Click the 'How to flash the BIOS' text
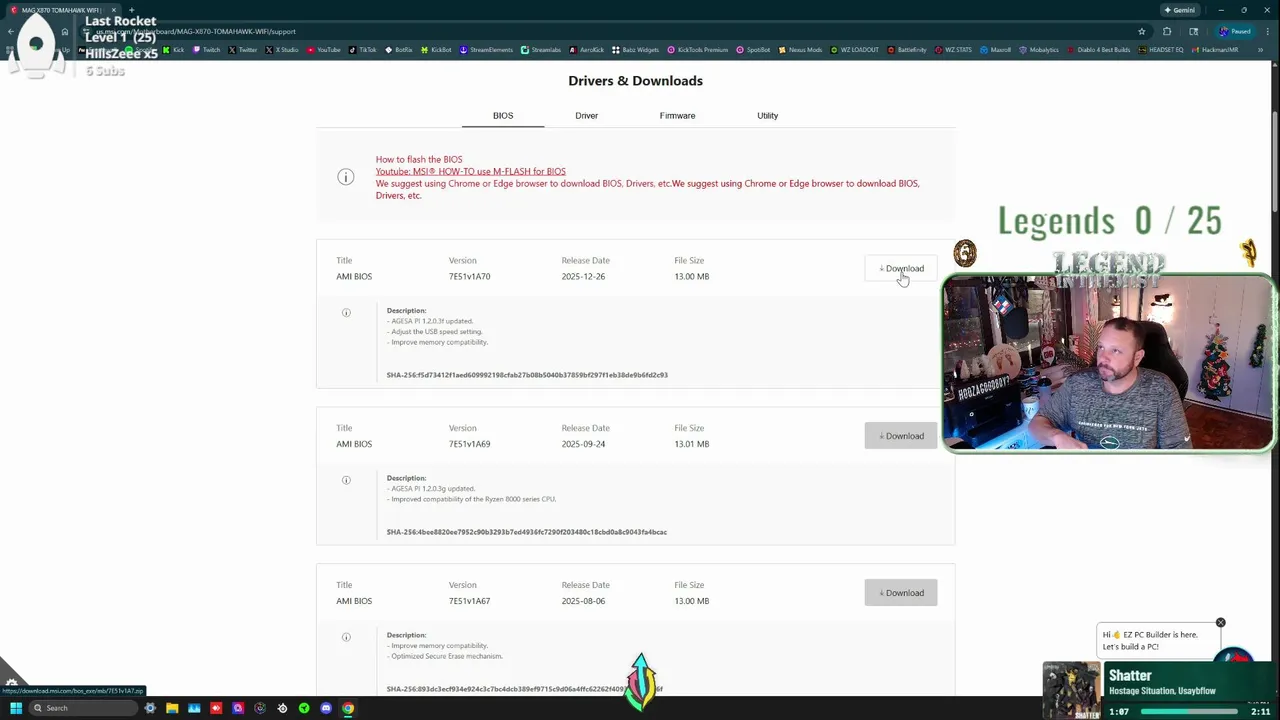The image size is (1280, 720). (x=419, y=159)
